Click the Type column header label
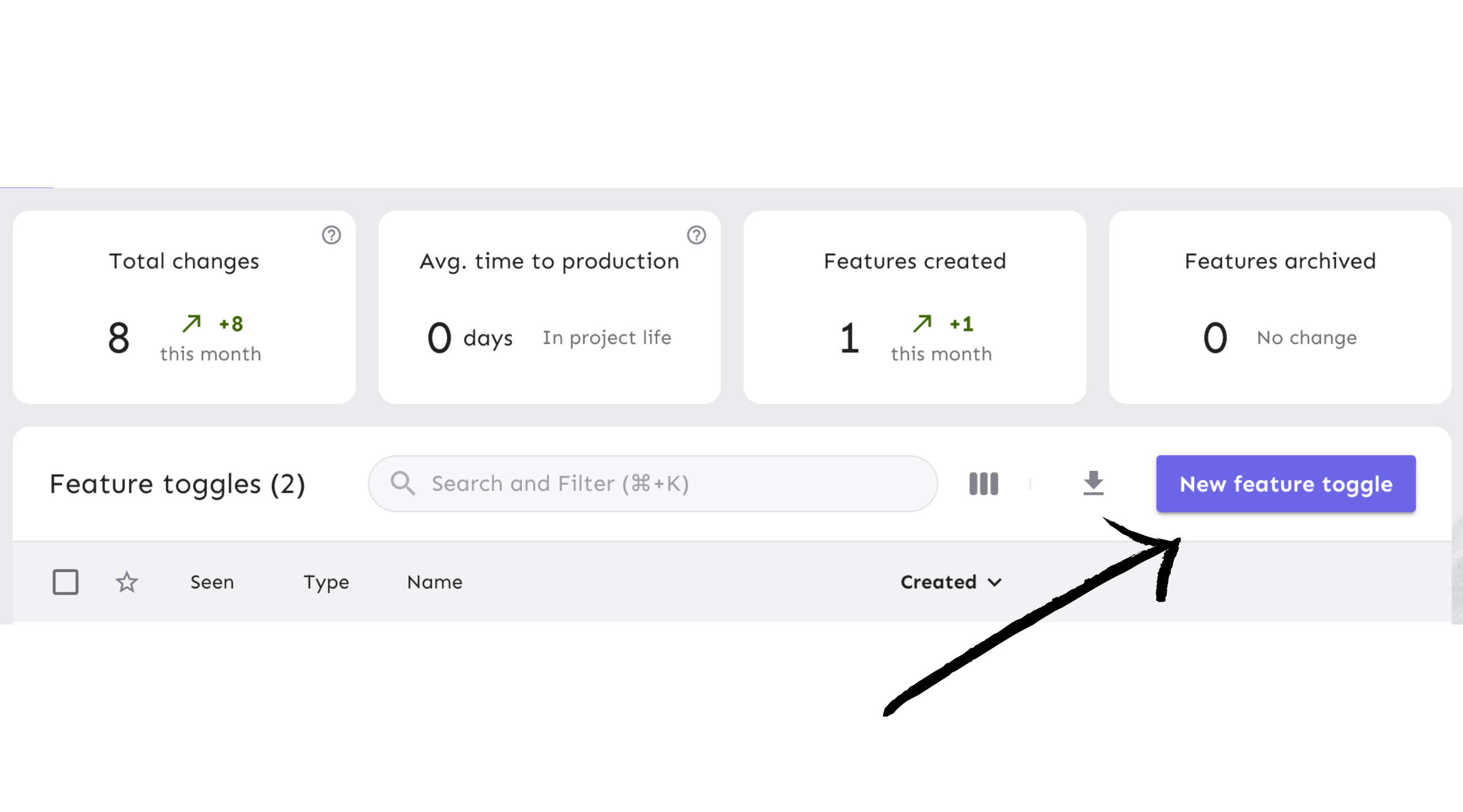The image size is (1463, 812). (326, 581)
